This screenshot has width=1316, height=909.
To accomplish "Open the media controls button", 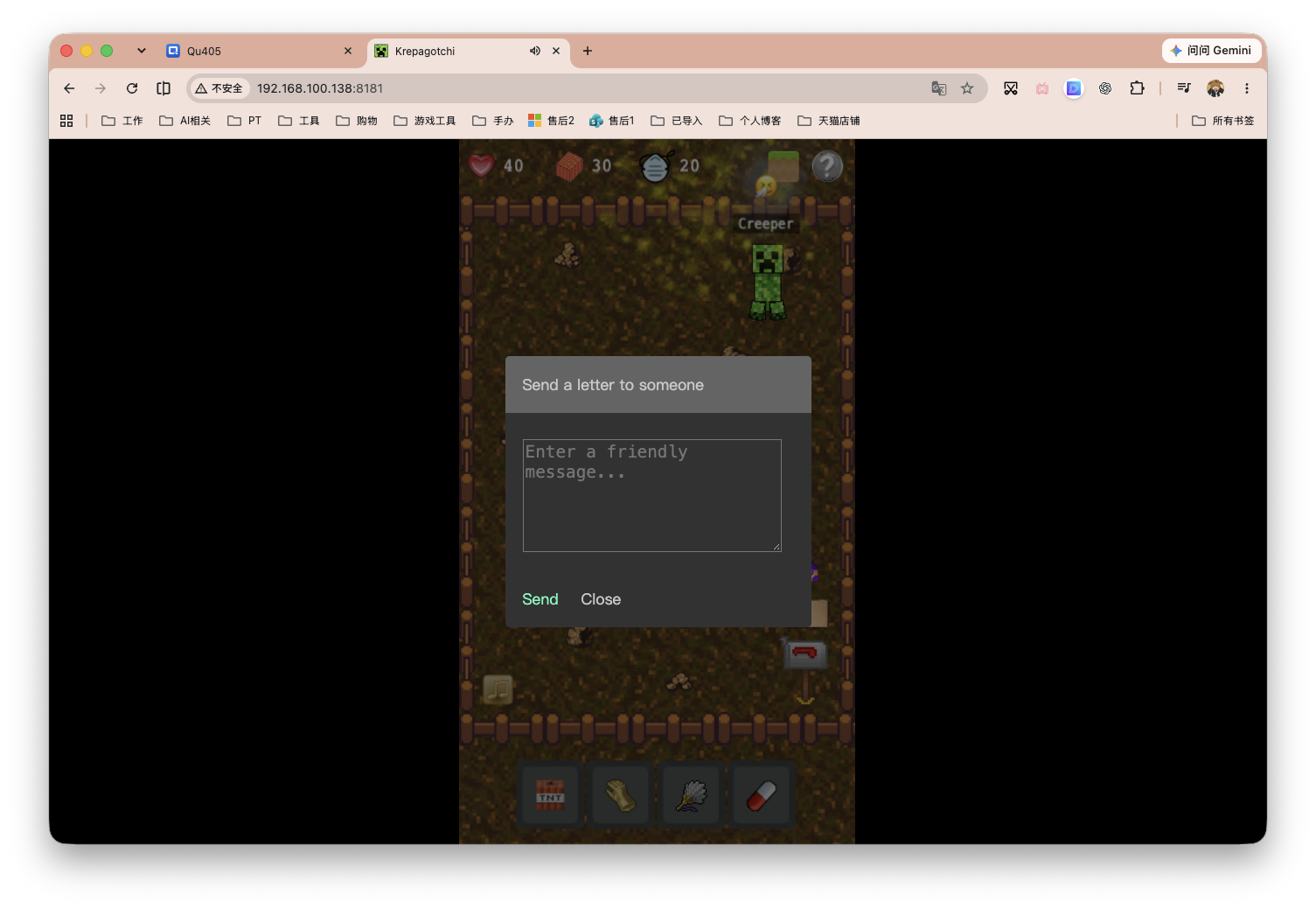I will point(1184,88).
